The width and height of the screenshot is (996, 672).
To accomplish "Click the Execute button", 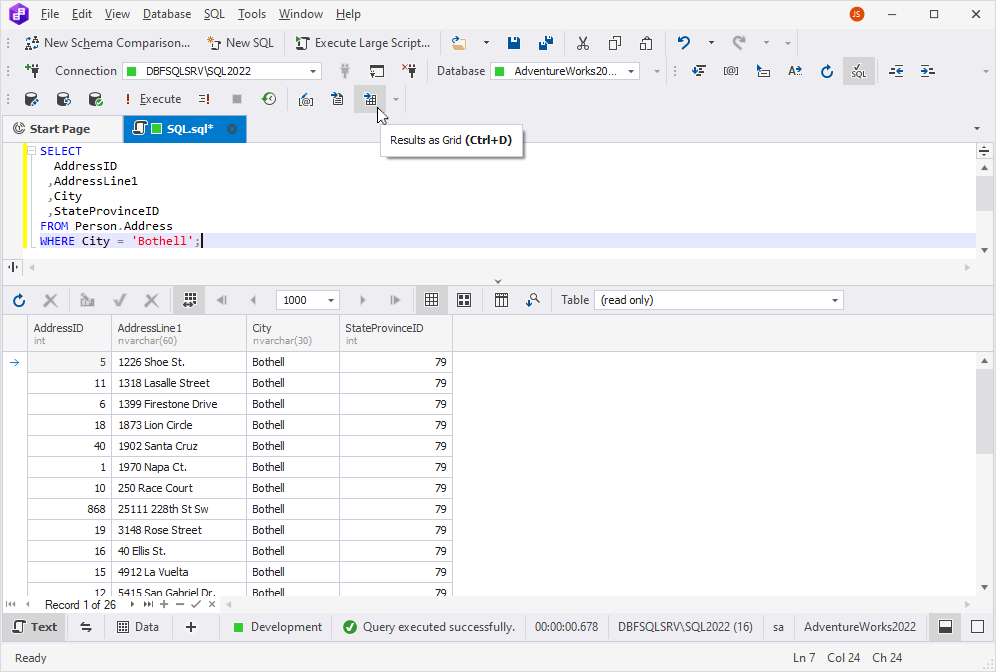I will [x=152, y=99].
